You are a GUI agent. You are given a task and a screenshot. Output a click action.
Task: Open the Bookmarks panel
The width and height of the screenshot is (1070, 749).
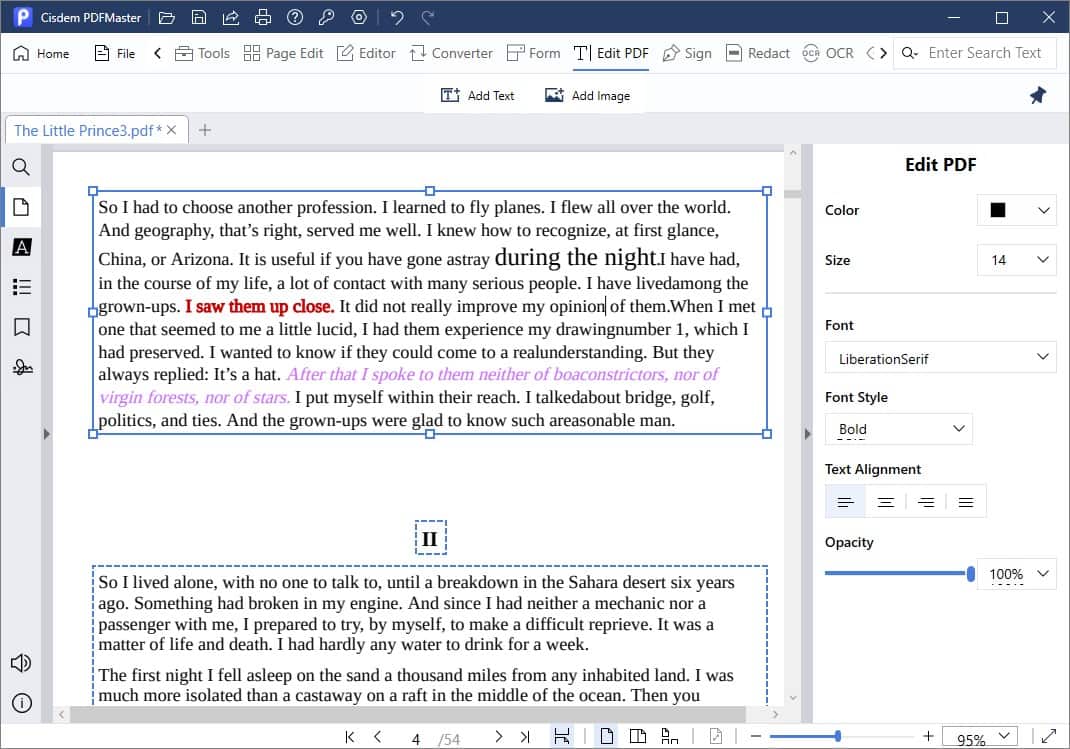21,327
